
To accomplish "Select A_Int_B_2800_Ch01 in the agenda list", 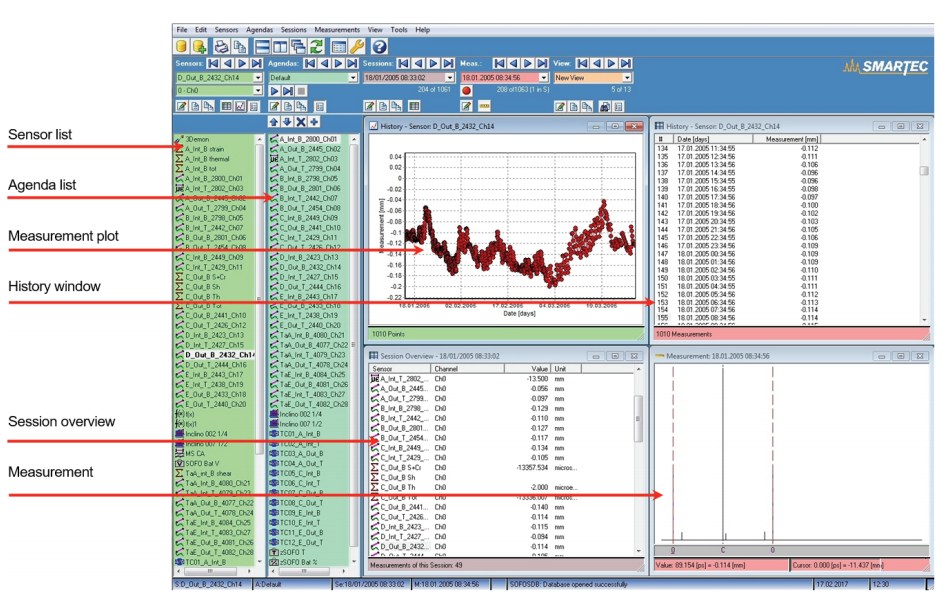I will [x=309, y=139].
